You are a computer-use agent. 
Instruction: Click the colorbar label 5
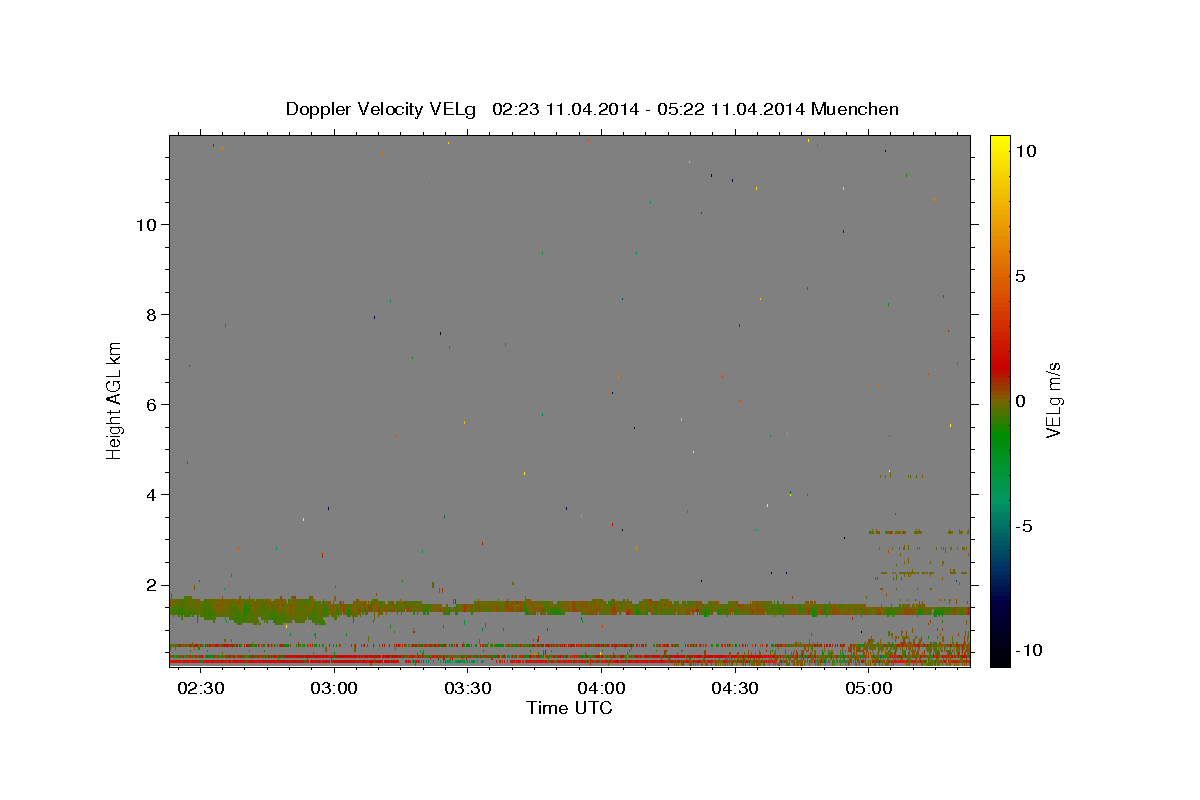point(1020,276)
